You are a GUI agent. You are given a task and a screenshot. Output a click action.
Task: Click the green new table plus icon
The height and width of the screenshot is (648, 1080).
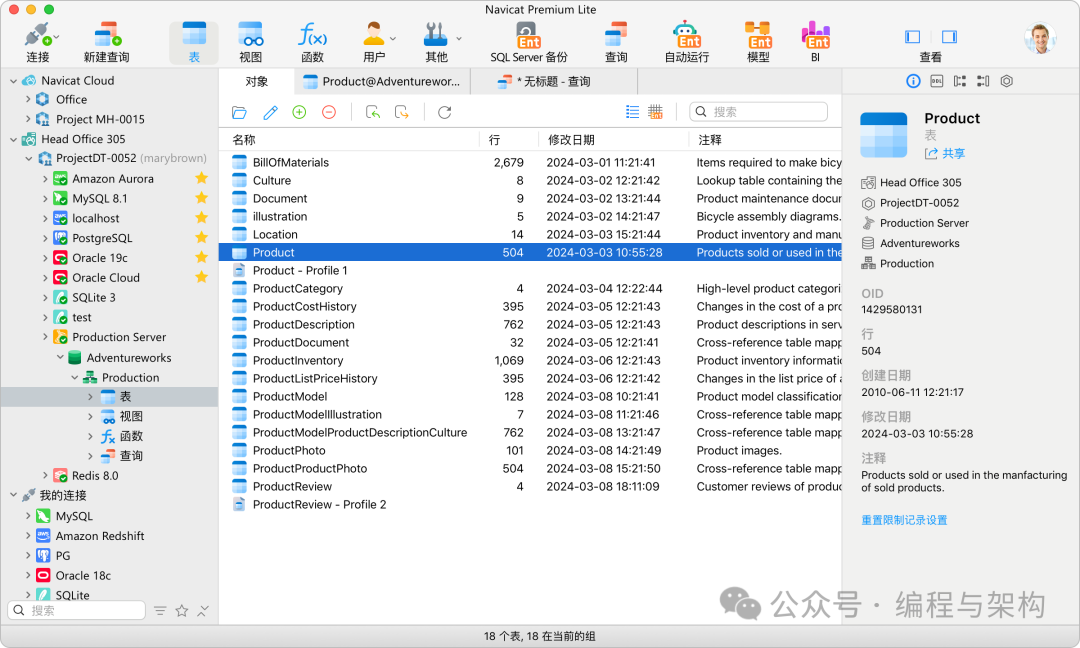click(299, 112)
